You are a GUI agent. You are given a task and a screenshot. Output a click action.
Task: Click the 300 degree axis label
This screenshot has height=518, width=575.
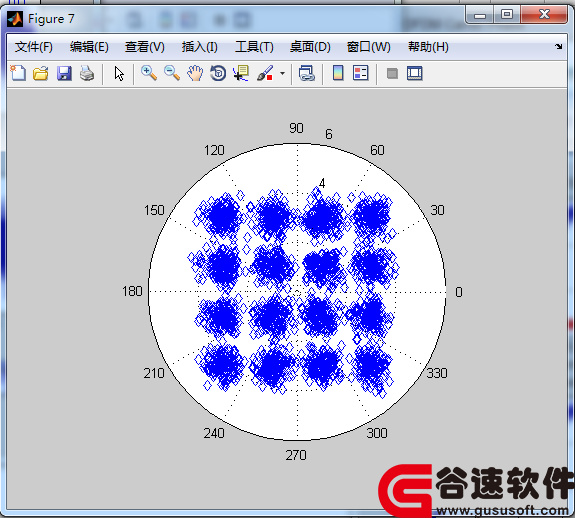click(377, 433)
